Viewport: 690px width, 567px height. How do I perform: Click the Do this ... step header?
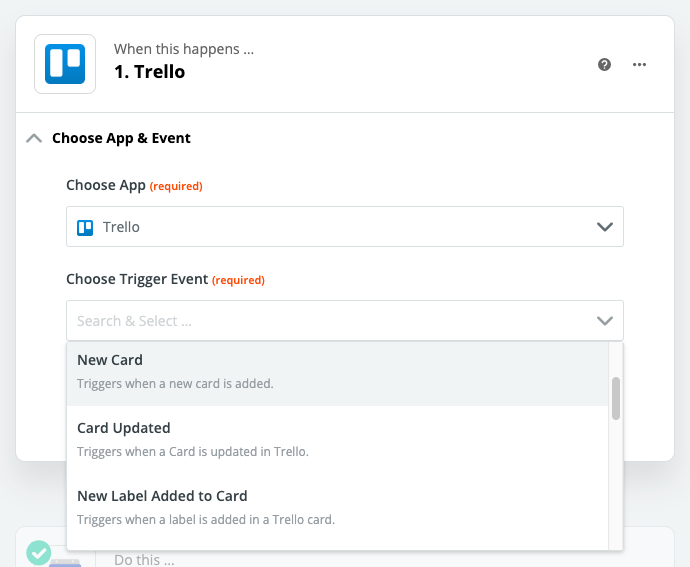tap(144, 560)
